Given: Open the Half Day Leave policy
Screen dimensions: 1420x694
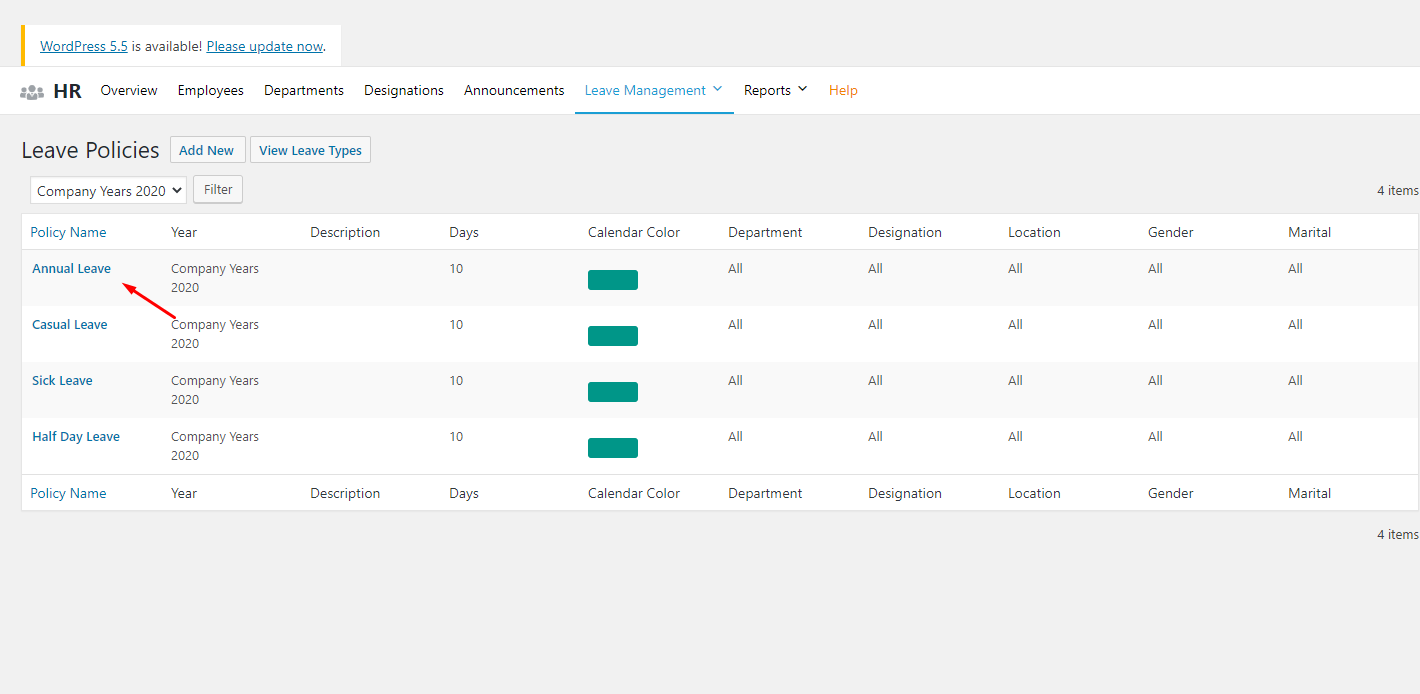Looking at the screenshot, I should pyautogui.click(x=75, y=436).
